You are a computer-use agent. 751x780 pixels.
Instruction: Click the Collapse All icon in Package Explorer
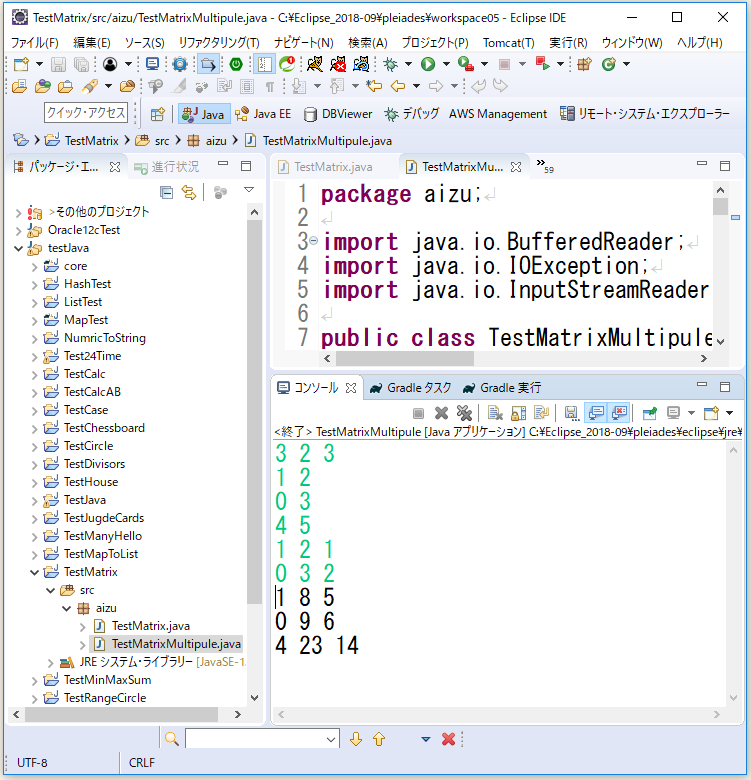click(x=167, y=192)
